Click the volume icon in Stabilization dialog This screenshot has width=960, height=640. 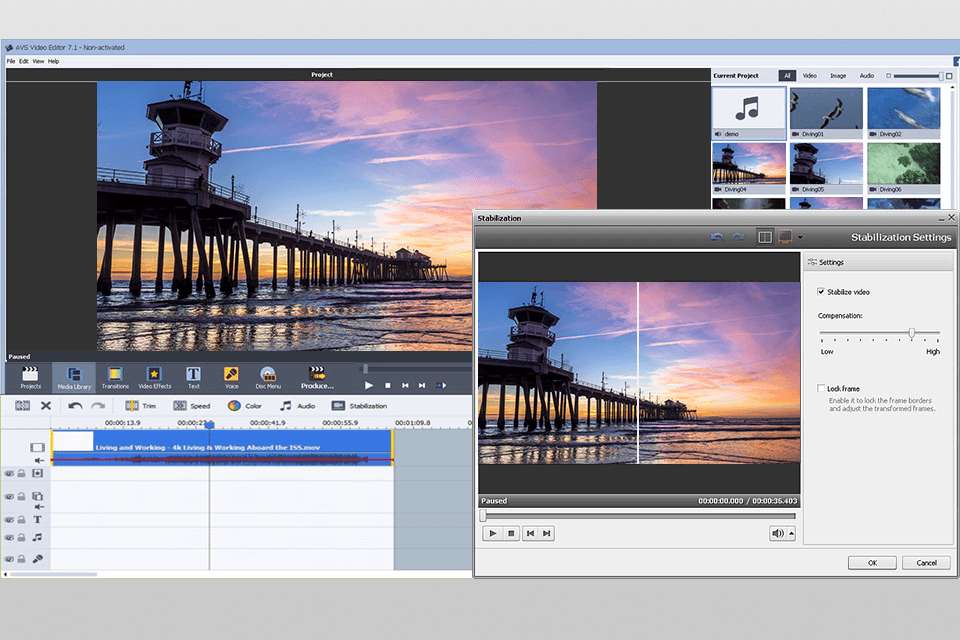pos(778,533)
